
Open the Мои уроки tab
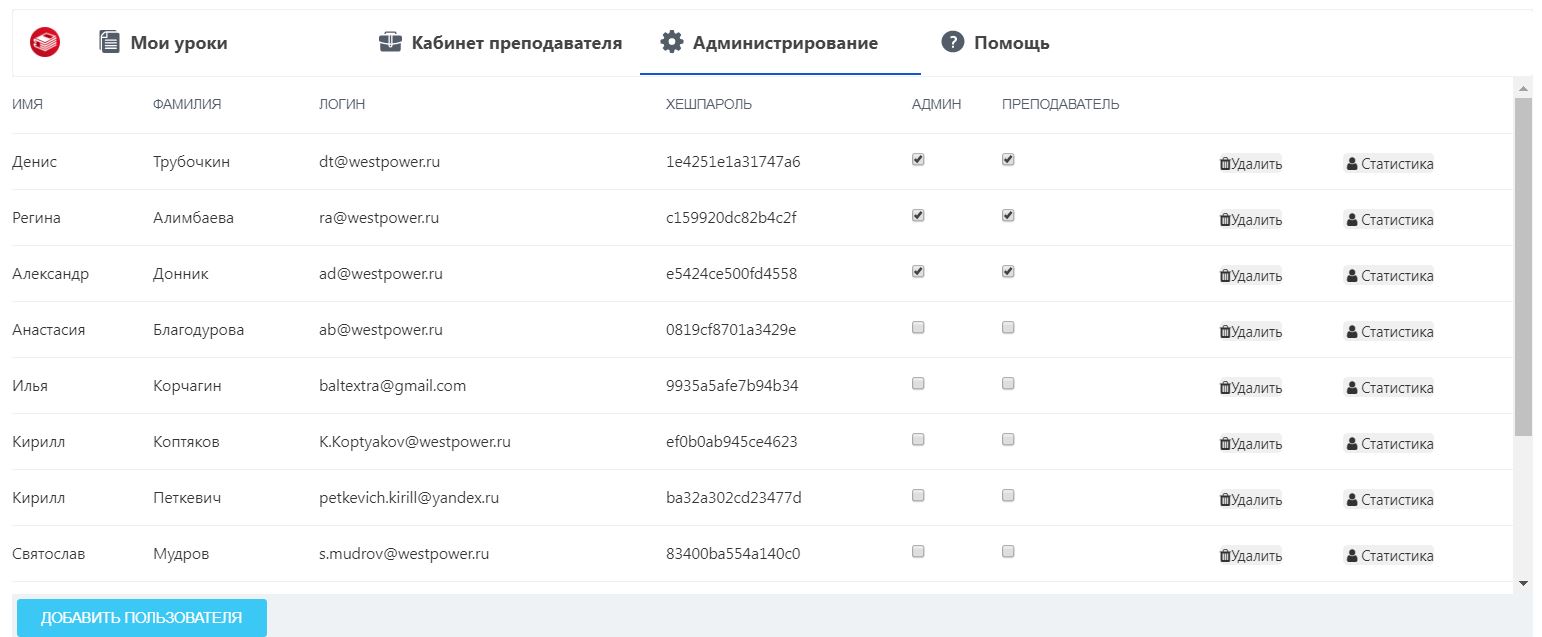[164, 43]
